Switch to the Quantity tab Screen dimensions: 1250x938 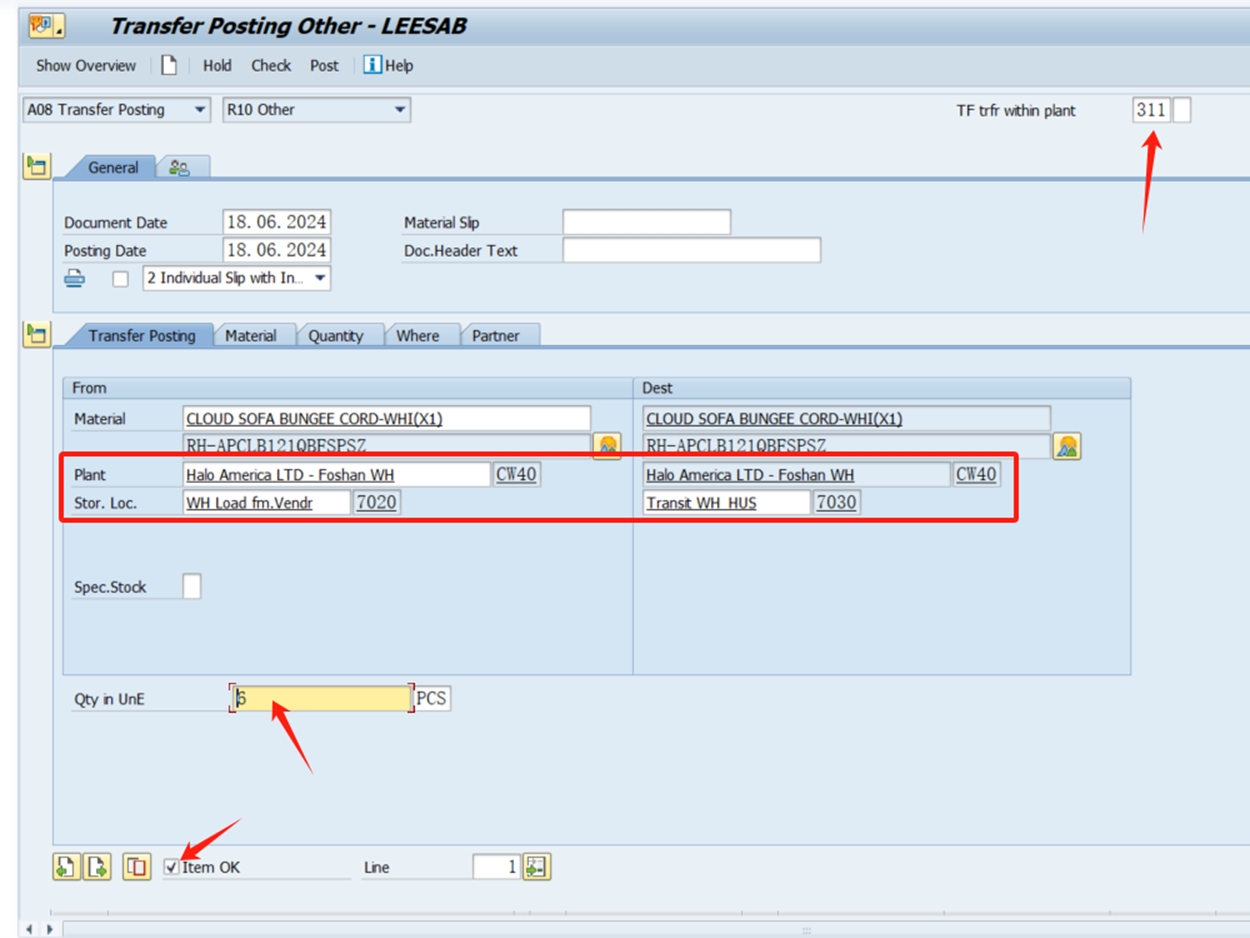coord(335,336)
